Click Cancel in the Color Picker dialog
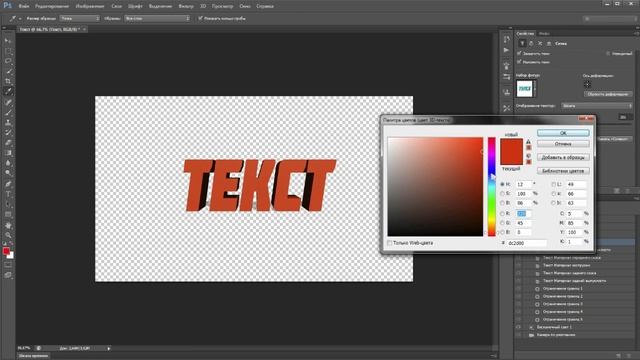 click(x=563, y=144)
